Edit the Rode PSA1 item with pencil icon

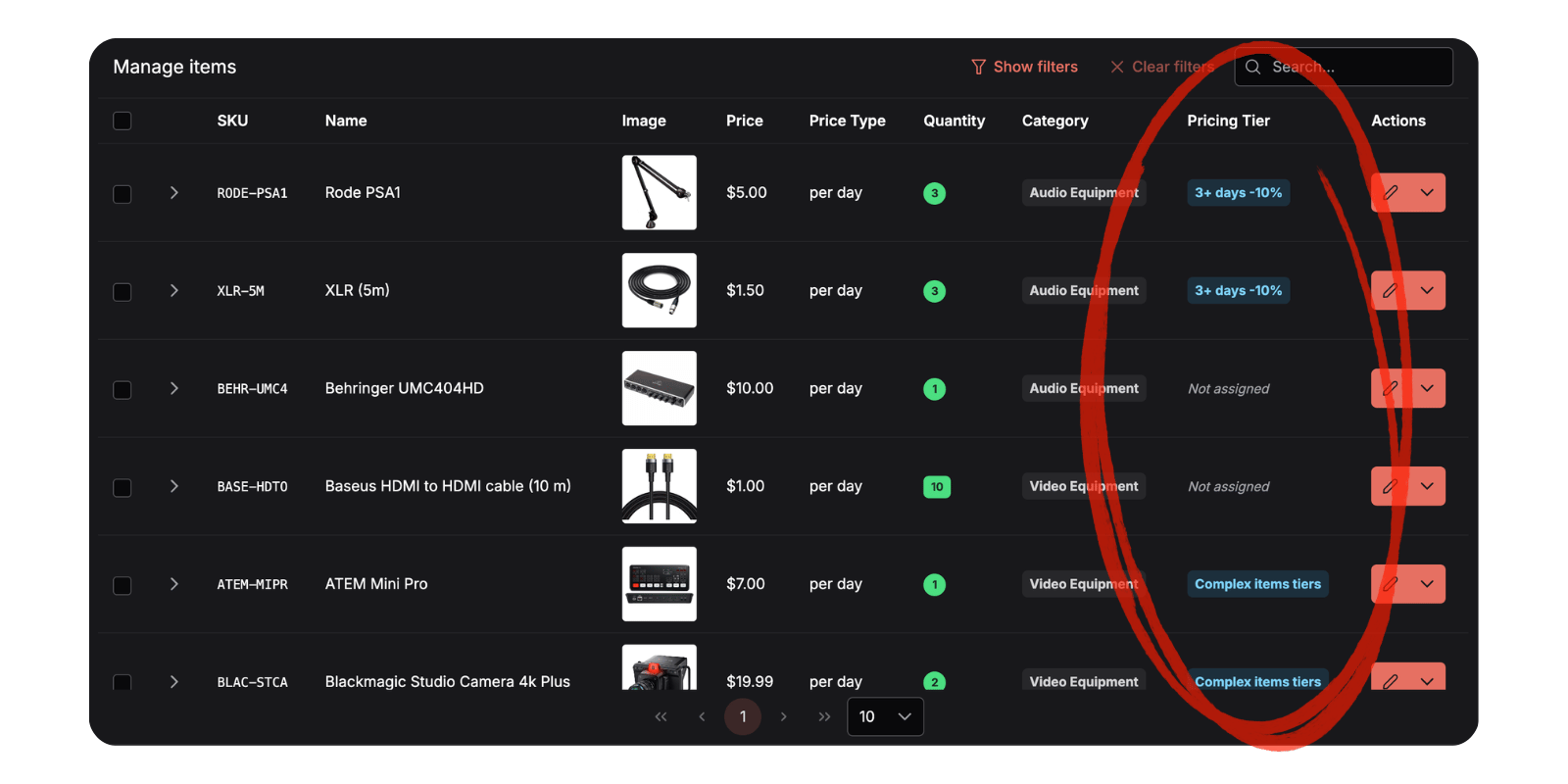tap(1390, 192)
